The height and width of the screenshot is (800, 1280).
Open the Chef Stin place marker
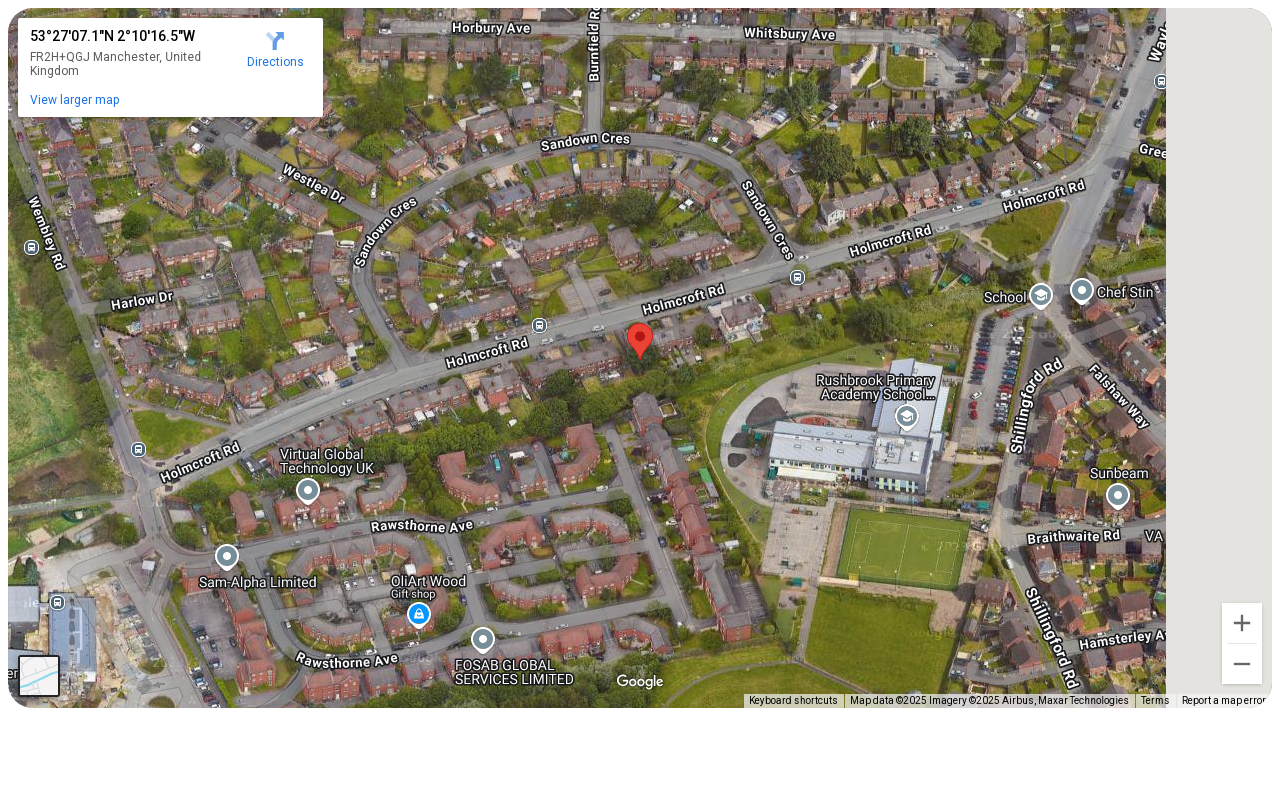(1082, 291)
